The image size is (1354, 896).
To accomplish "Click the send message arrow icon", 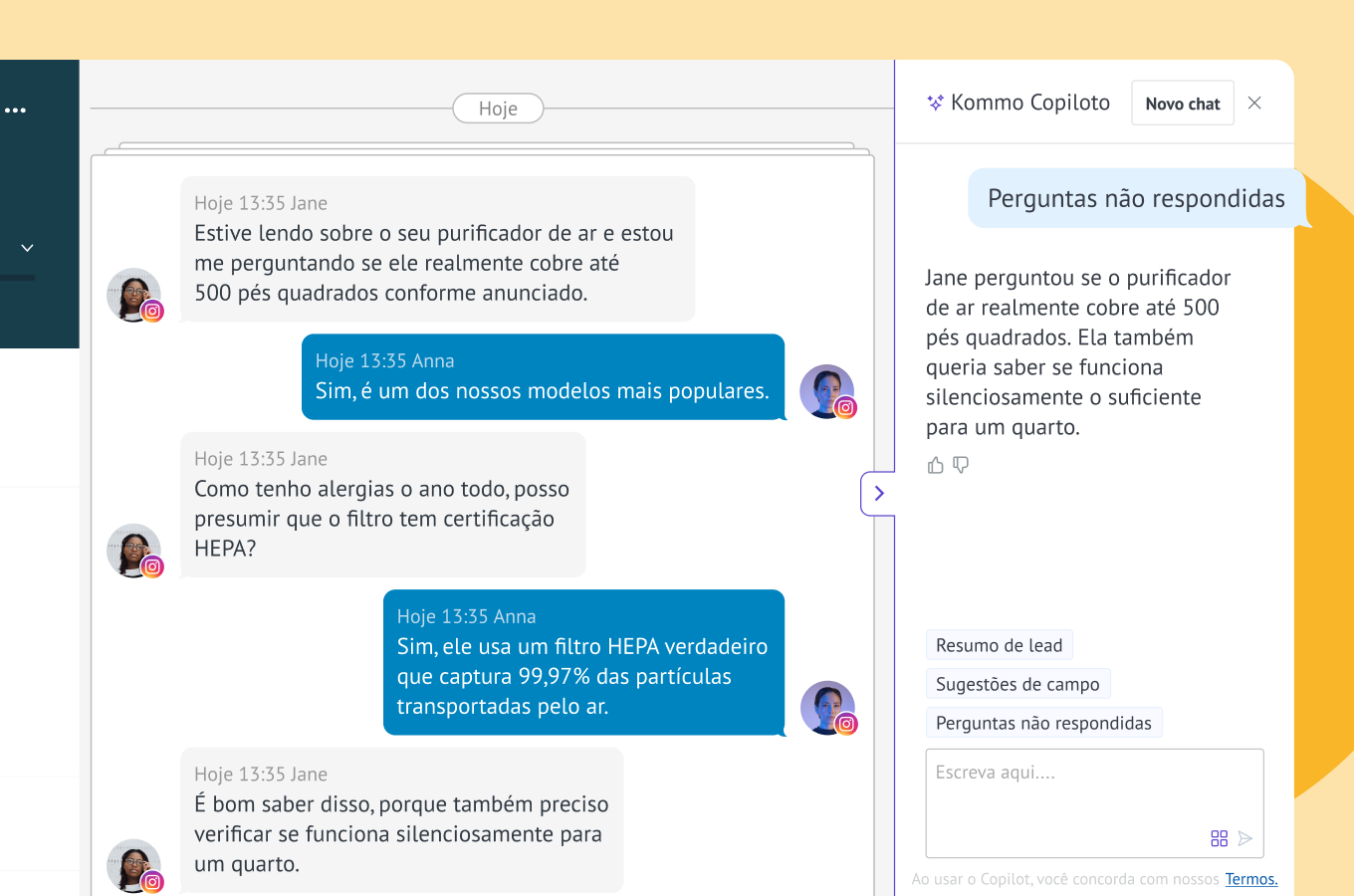I will point(1244,838).
